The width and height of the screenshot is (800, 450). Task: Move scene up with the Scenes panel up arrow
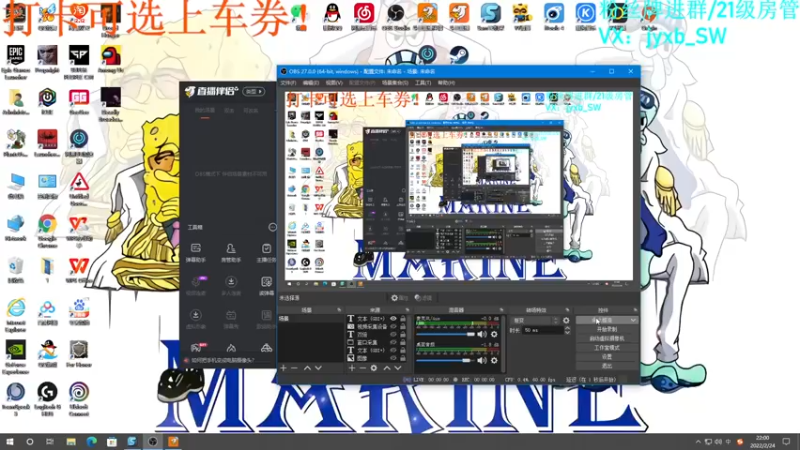(x=307, y=368)
